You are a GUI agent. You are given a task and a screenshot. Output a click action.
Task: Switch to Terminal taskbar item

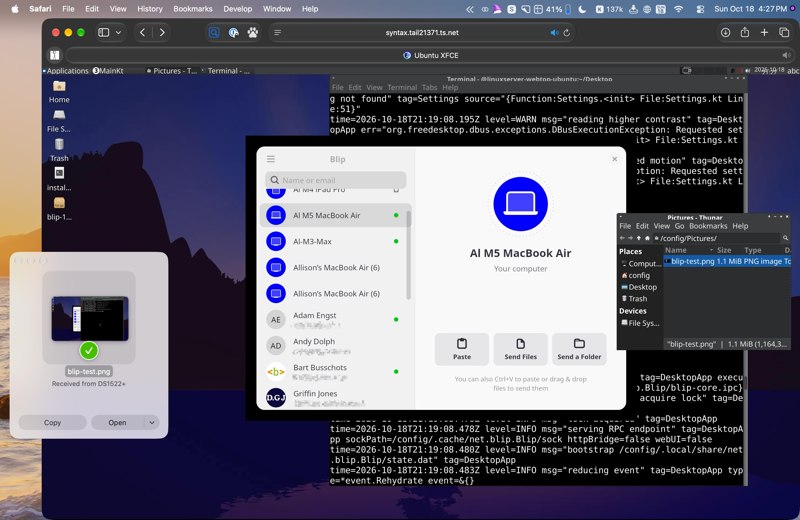(226, 71)
